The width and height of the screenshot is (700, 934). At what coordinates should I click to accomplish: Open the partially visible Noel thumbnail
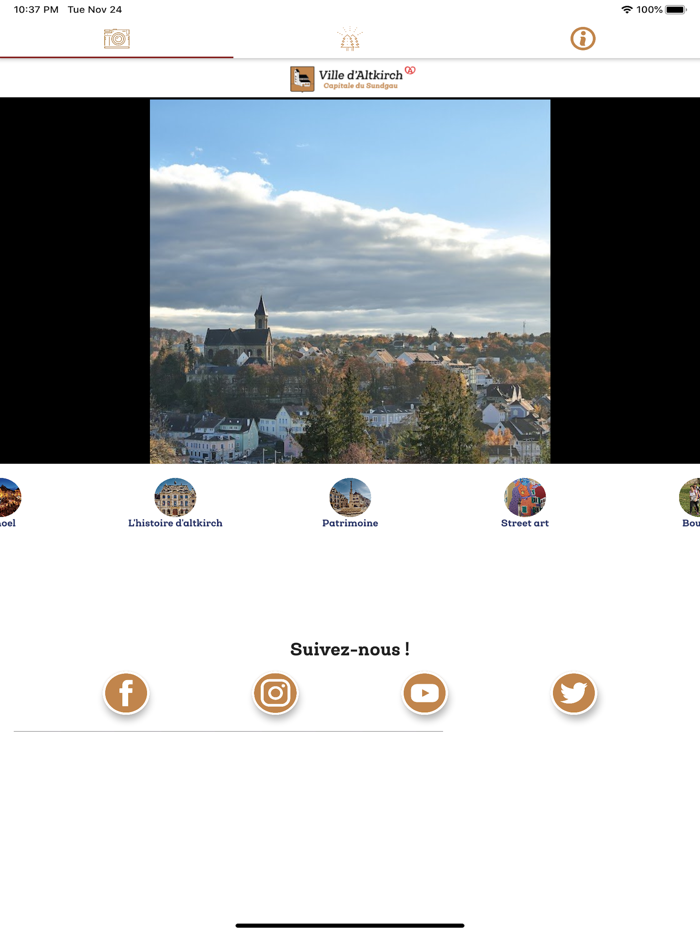tap(10, 497)
